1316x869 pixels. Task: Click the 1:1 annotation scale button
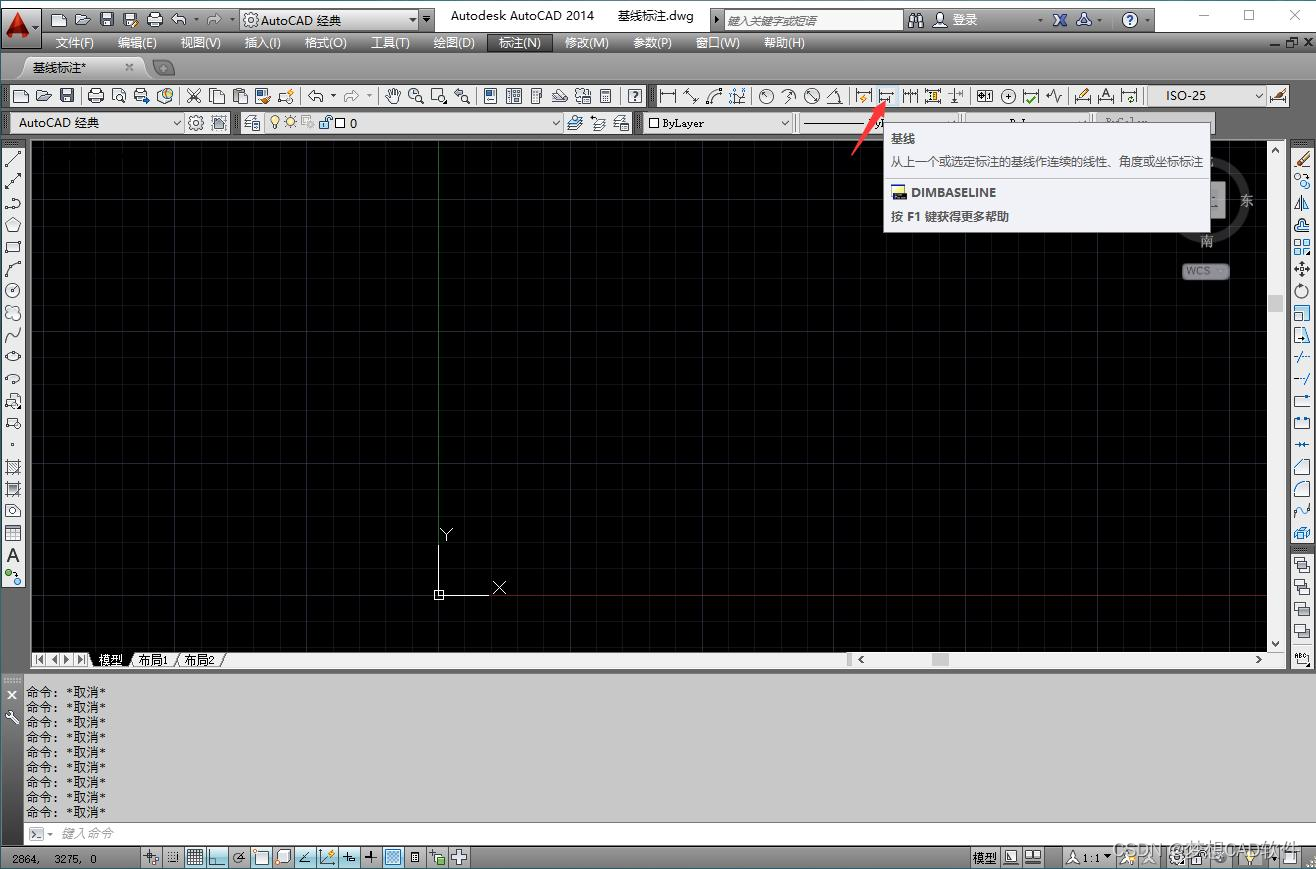tap(1088, 857)
